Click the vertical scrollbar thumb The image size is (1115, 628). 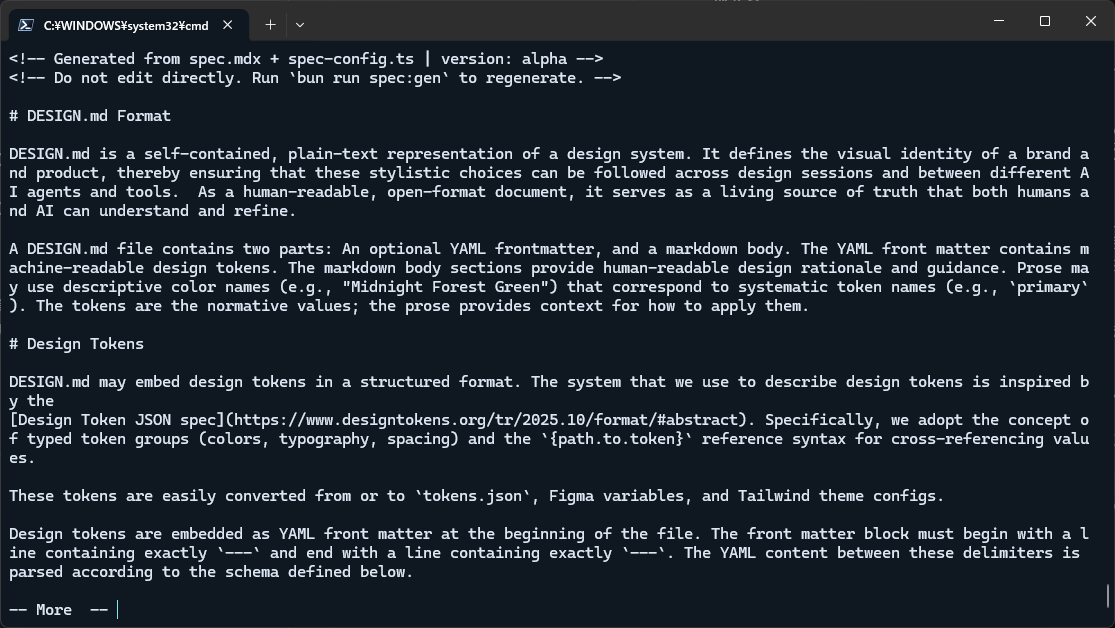(x=1108, y=596)
